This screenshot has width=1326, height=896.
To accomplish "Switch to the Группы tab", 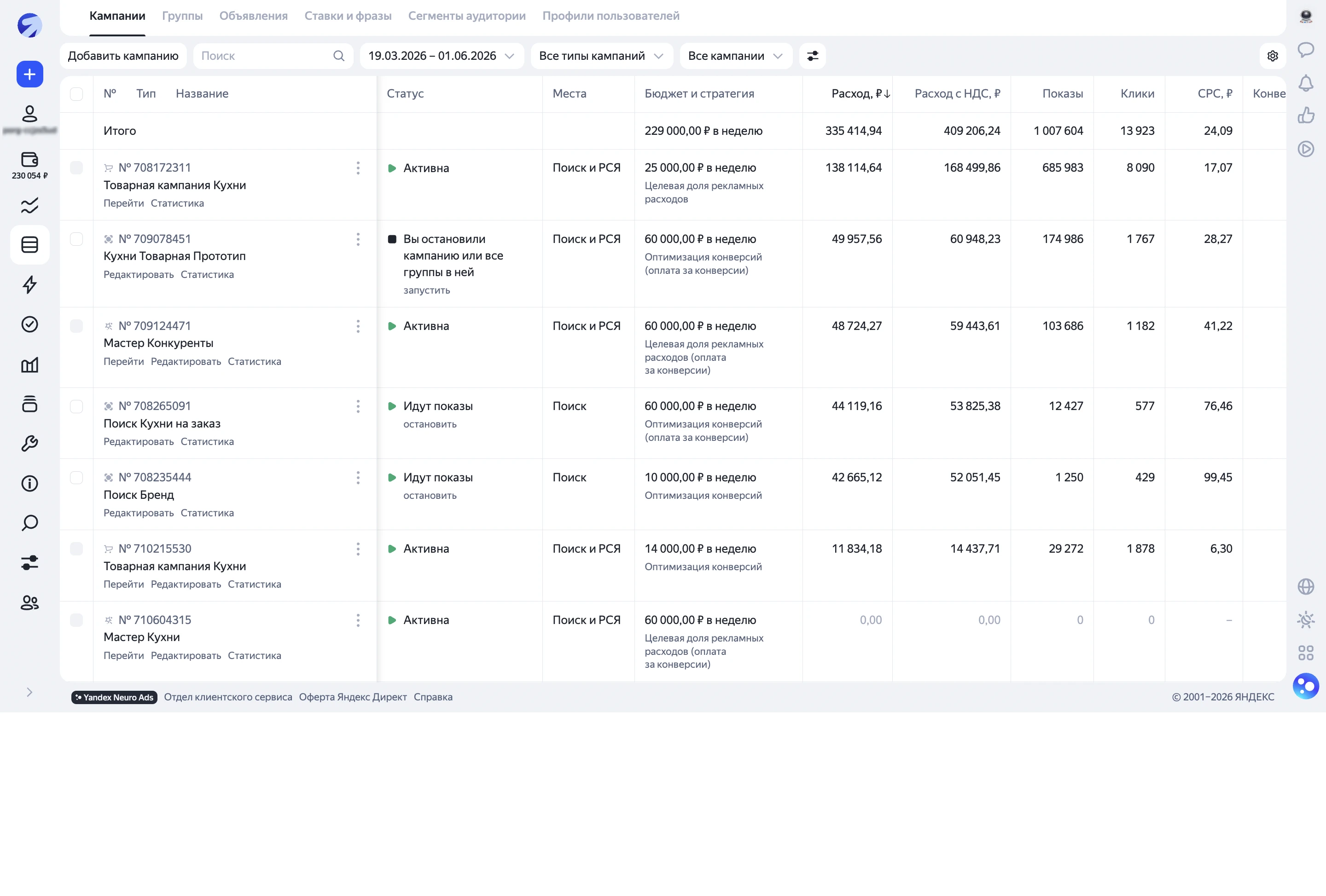I will point(182,16).
